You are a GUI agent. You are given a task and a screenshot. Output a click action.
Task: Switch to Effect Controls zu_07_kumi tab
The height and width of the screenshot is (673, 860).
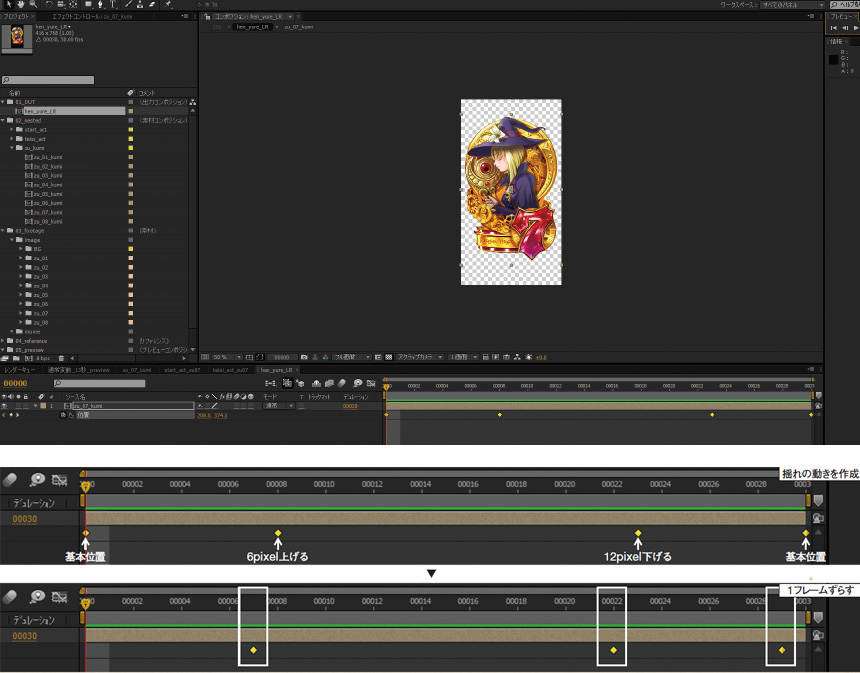[x=92, y=16]
